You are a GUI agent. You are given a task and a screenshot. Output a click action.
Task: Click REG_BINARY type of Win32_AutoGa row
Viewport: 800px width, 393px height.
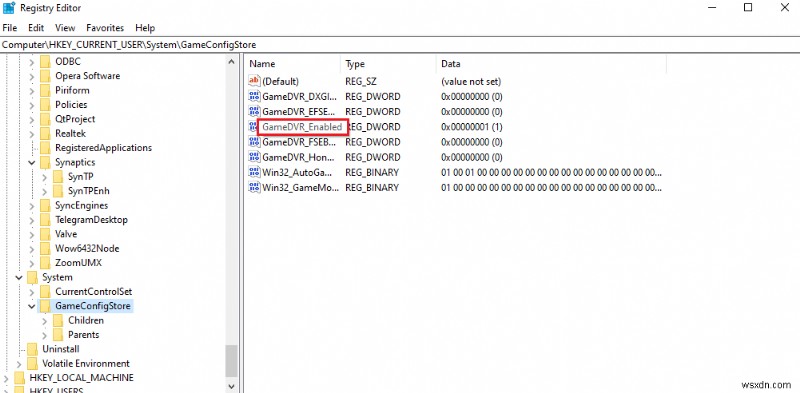372,172
